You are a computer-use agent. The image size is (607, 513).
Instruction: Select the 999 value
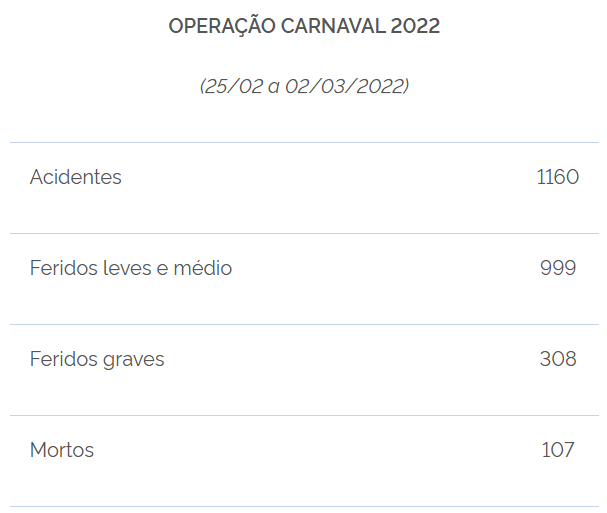click(558, 268)
